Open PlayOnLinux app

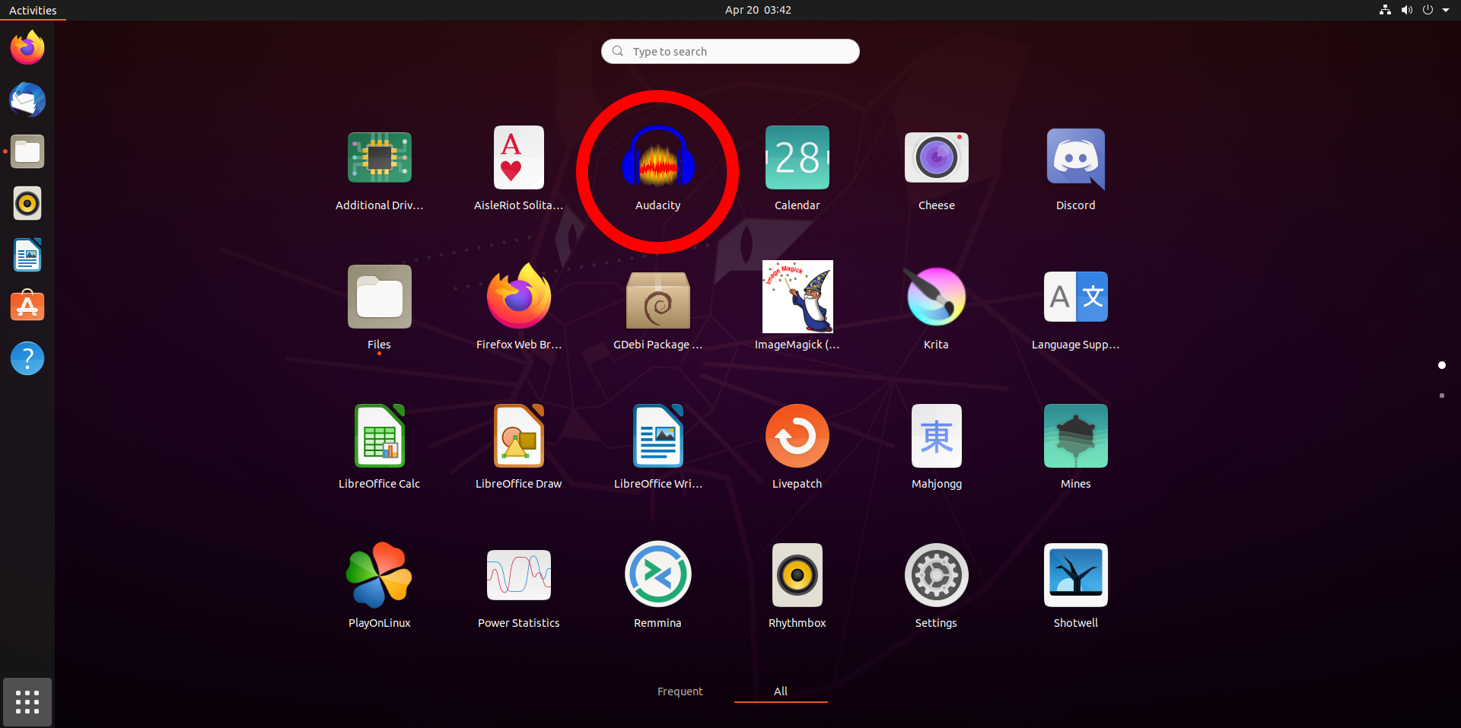pyautogui.click(x=379, y=576)
